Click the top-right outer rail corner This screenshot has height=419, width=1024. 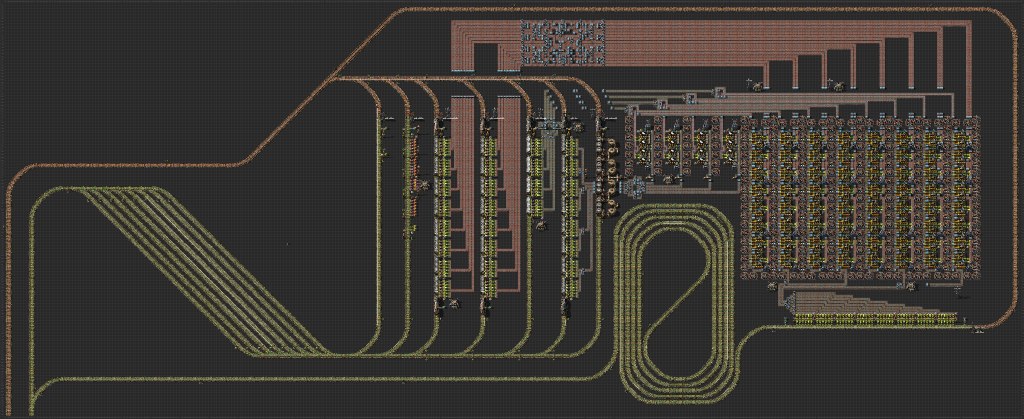[x=1003, y=30]
